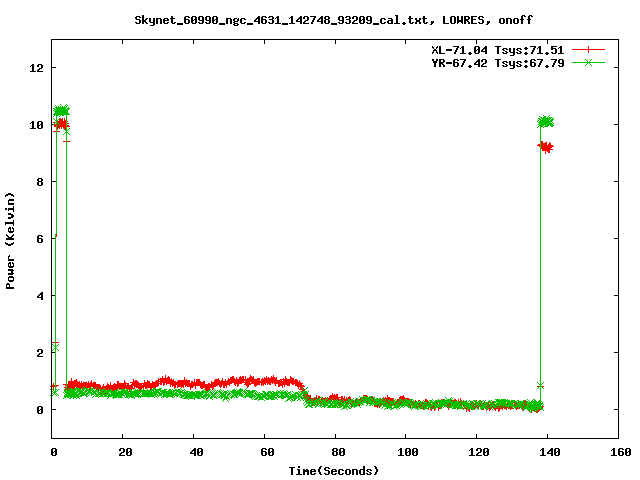Click the 20 tick label on time axis
The image size is (640, 480).
coord(124,452)
